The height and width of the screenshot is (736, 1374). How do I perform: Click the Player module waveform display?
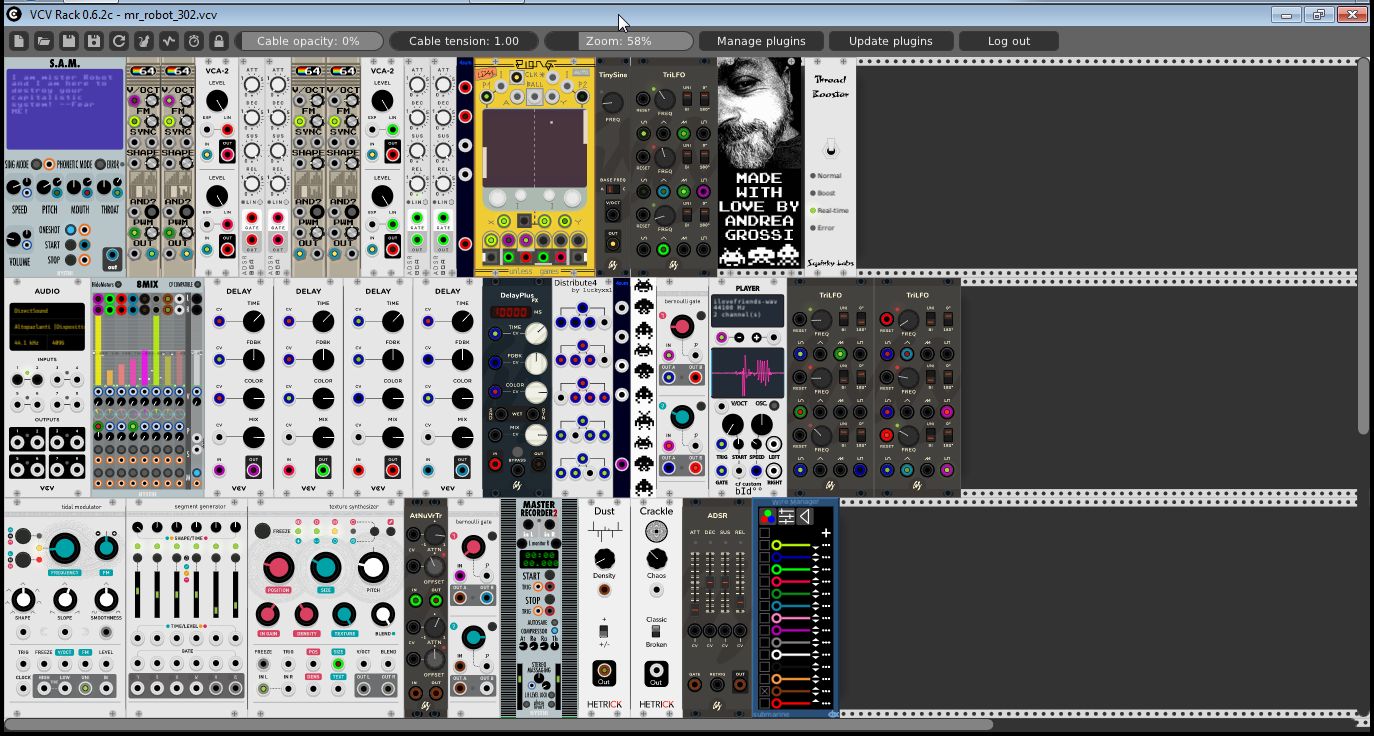pos(748,374)
